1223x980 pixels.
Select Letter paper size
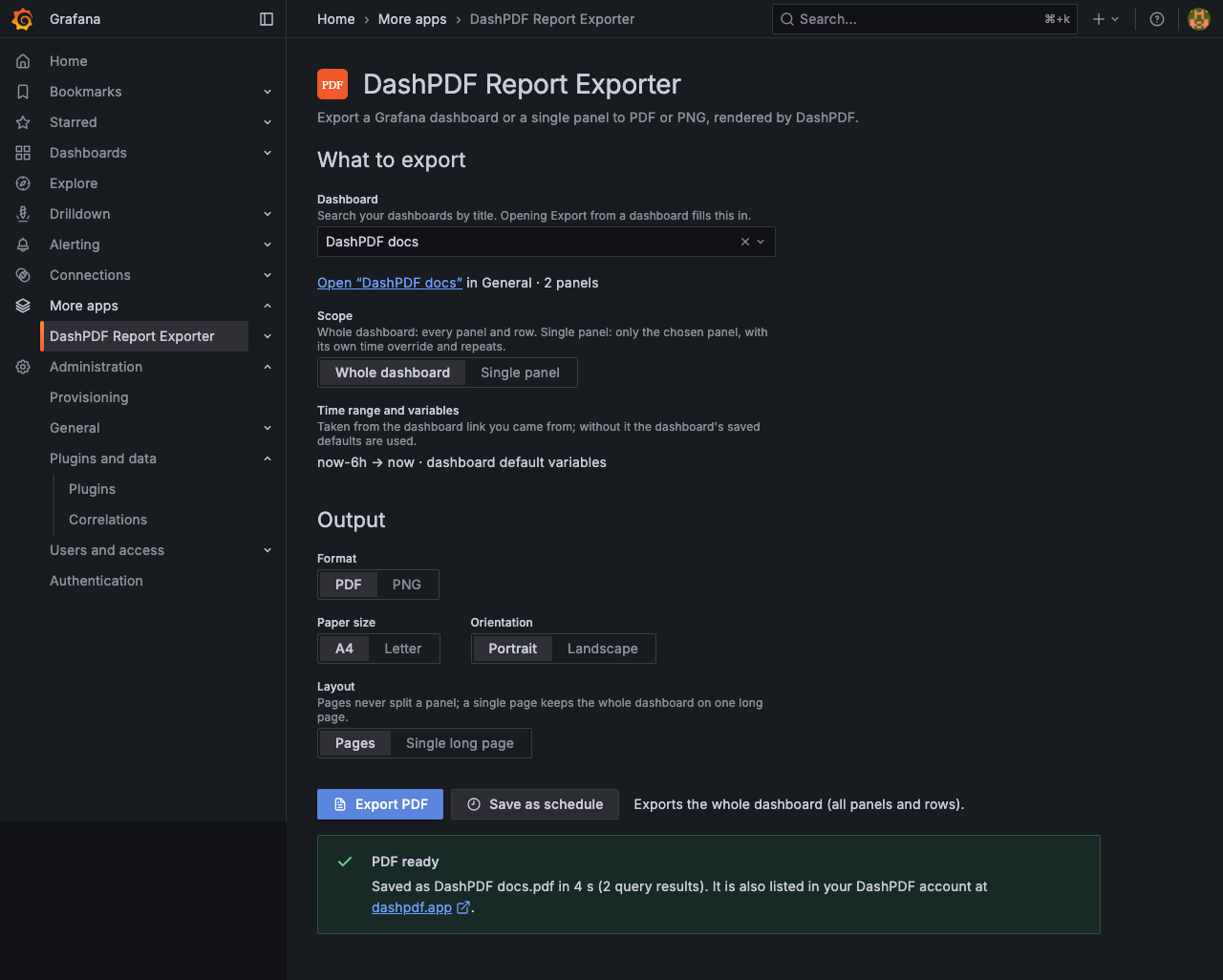(403, 649)
